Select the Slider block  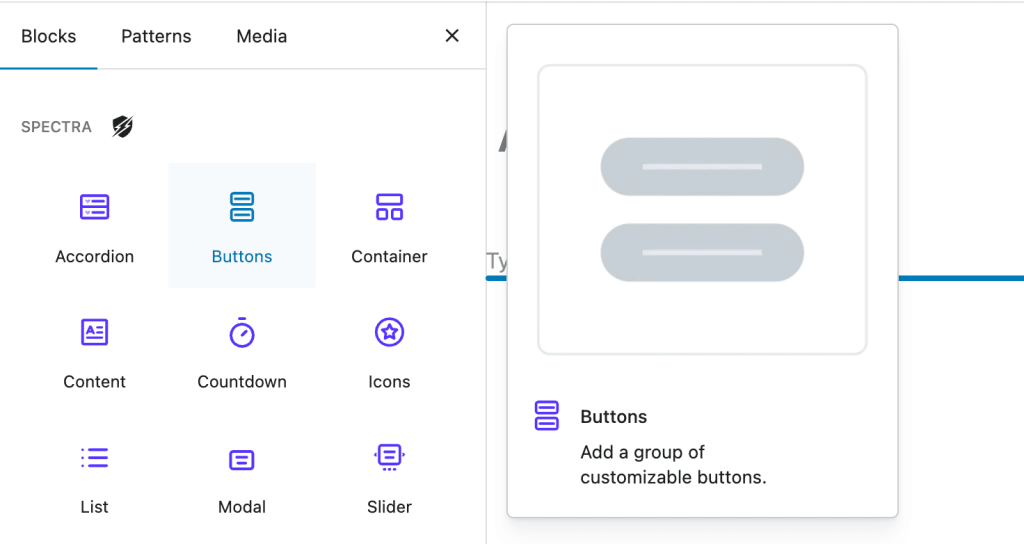[389, 476]
